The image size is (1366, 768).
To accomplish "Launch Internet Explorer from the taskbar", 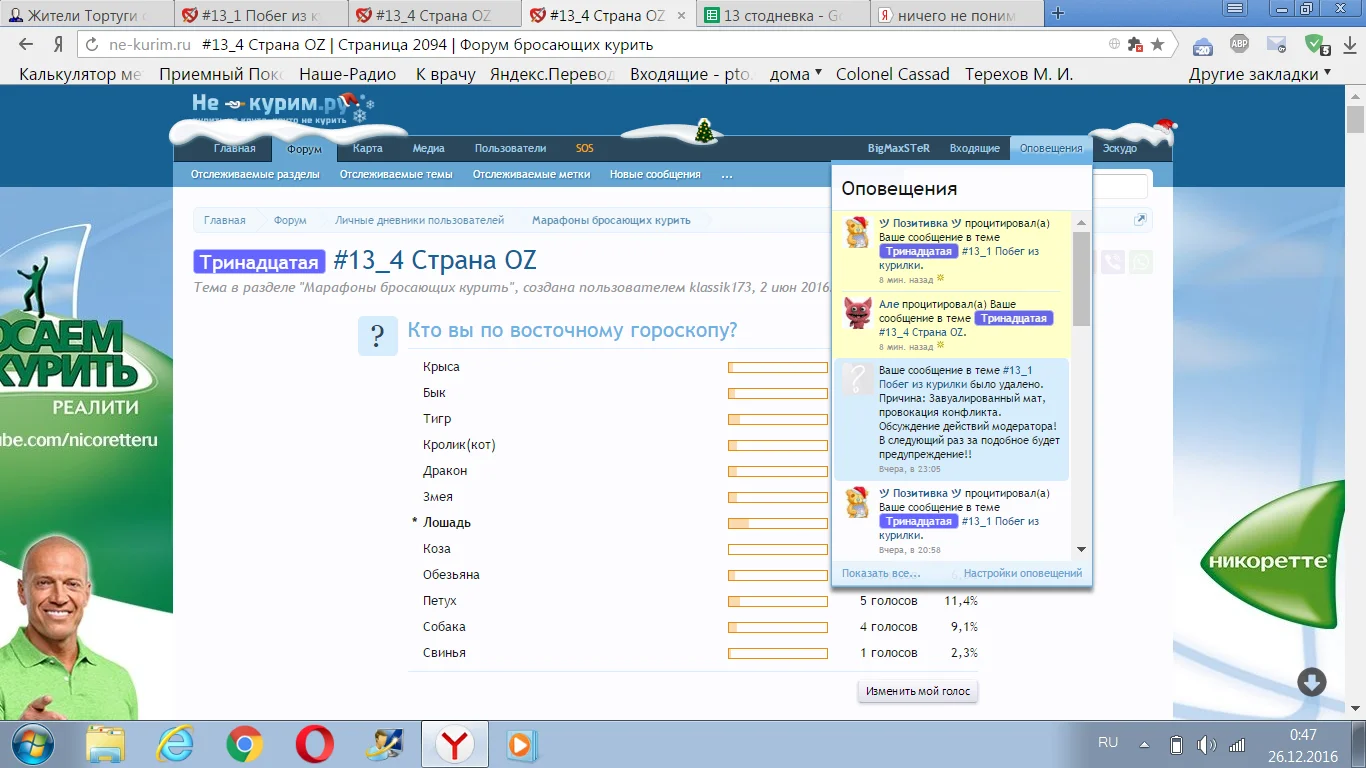I will 175,745.
